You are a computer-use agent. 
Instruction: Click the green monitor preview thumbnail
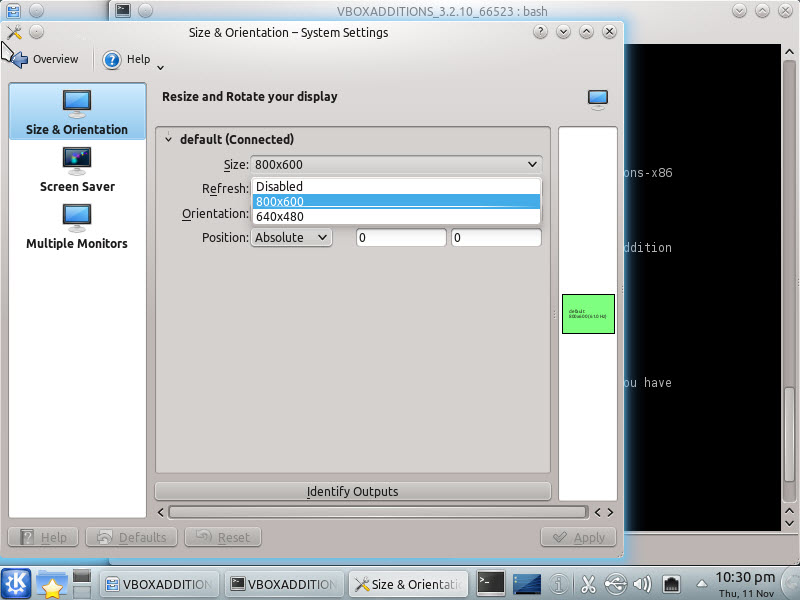click(588, 314)
